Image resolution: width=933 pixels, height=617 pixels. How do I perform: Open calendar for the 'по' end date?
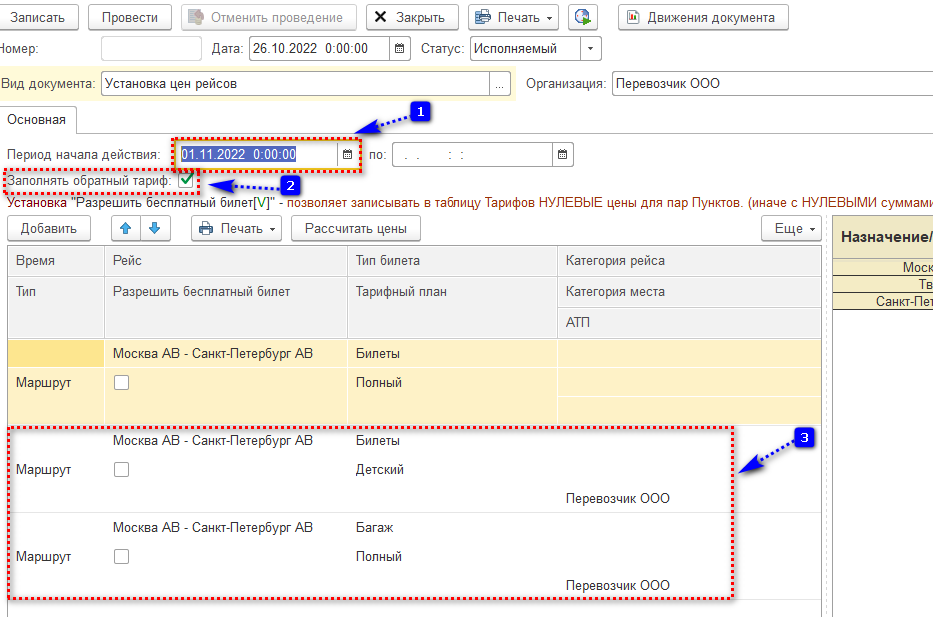click(x=563, y=154)
